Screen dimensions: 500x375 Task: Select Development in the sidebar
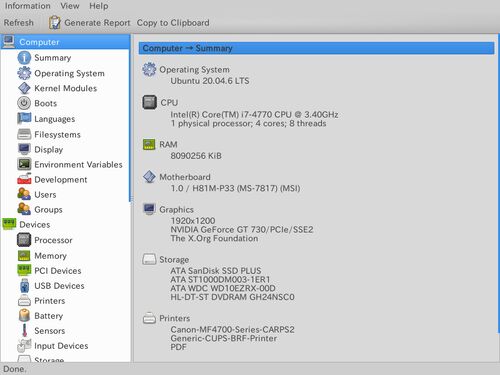pyautogui.click(x=61, y=179)
